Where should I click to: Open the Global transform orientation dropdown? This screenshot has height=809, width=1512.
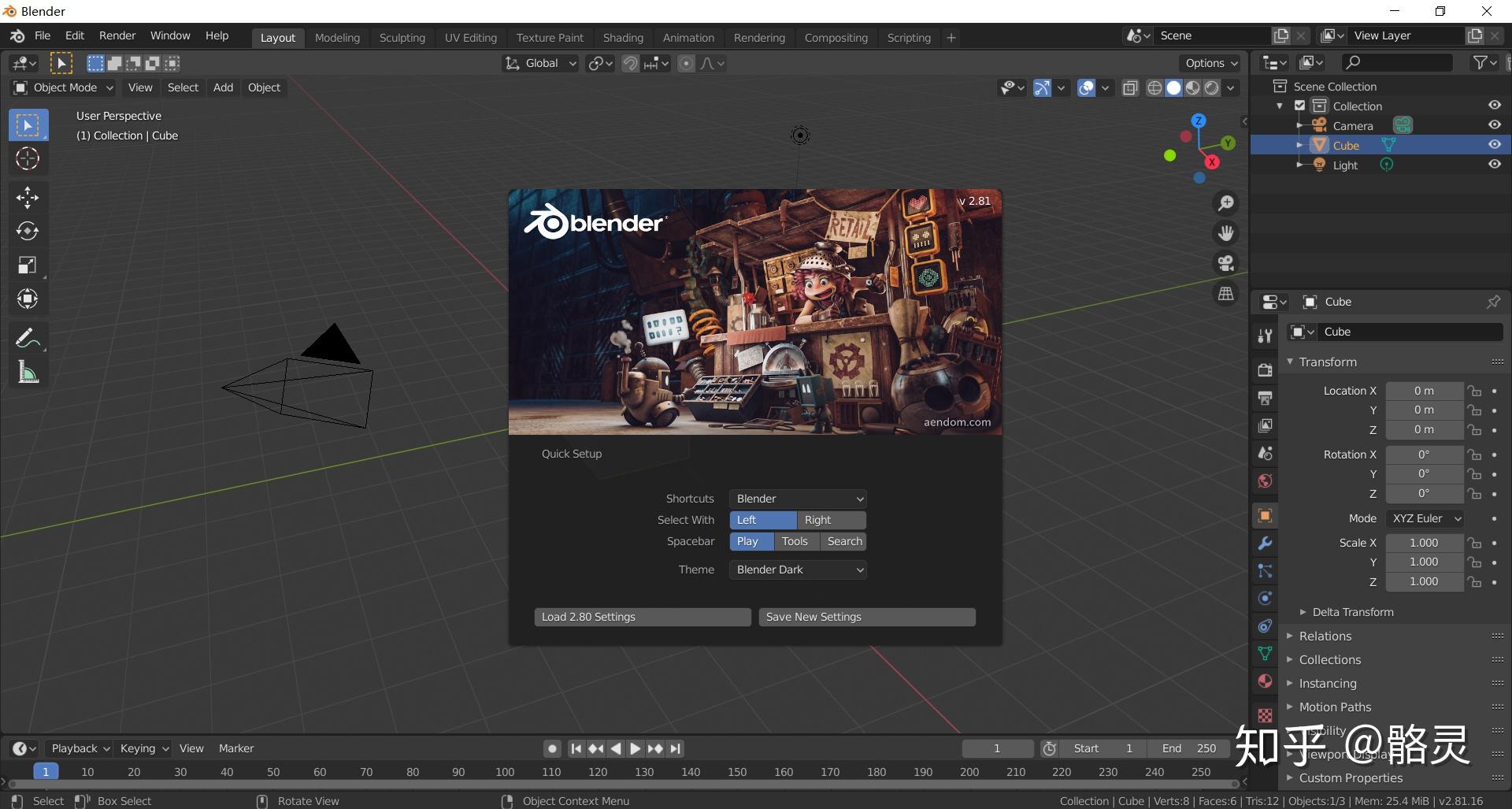pyautogui.click(x=542, y=63)
